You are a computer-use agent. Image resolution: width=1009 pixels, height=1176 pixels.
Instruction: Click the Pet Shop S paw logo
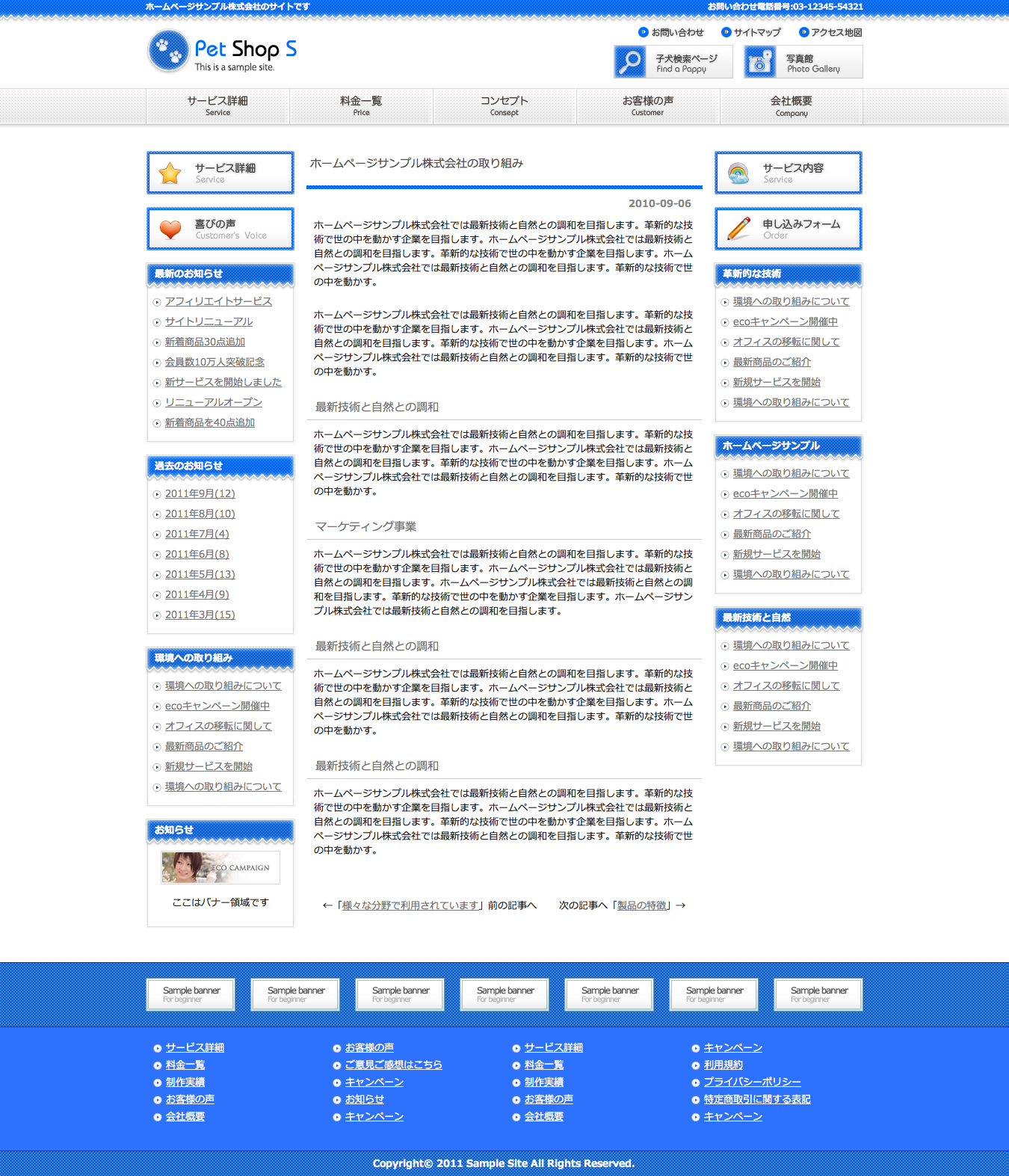[x=169, y=51]
